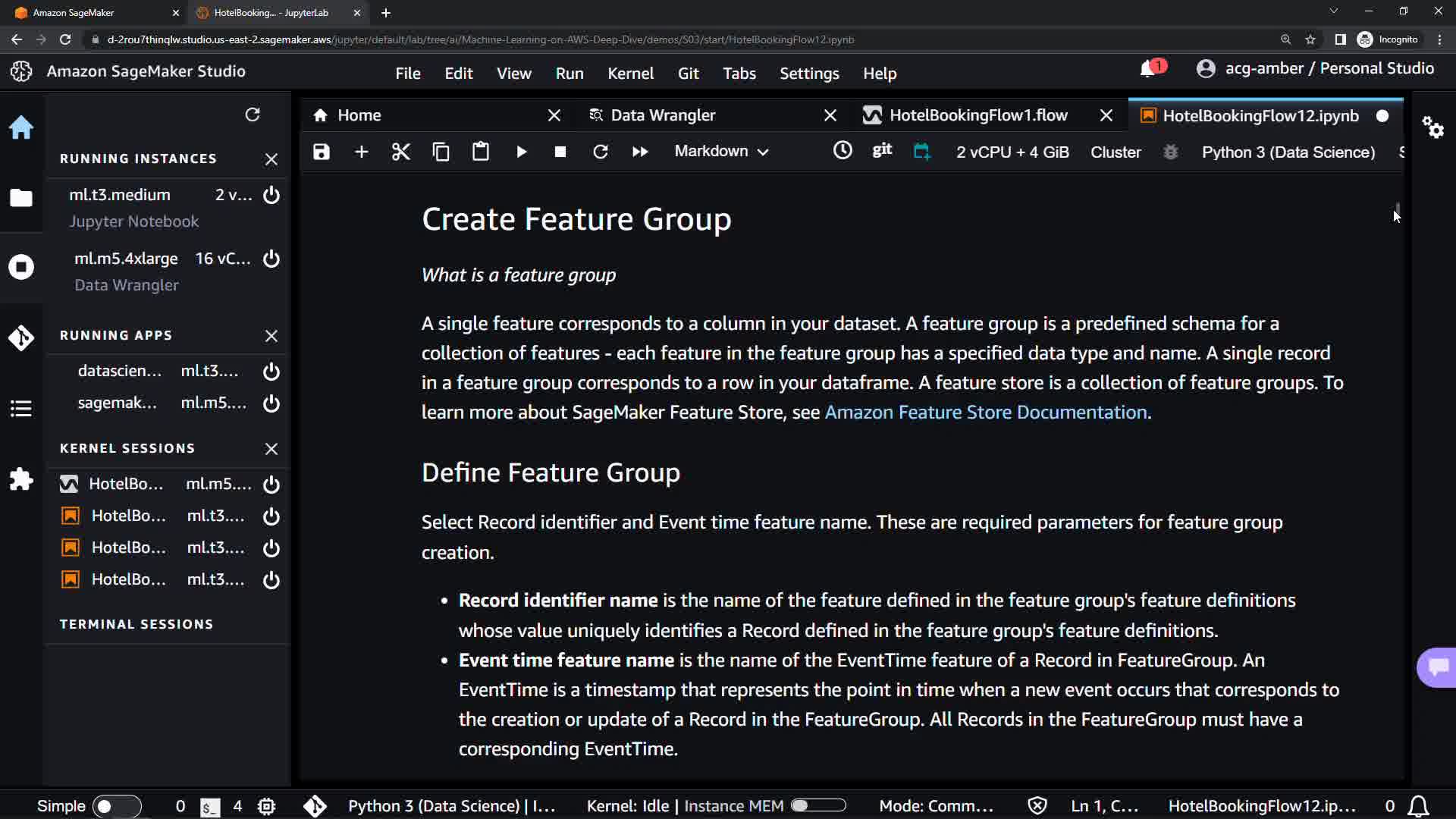Restart kernel and run all cells

coord(640,152)
